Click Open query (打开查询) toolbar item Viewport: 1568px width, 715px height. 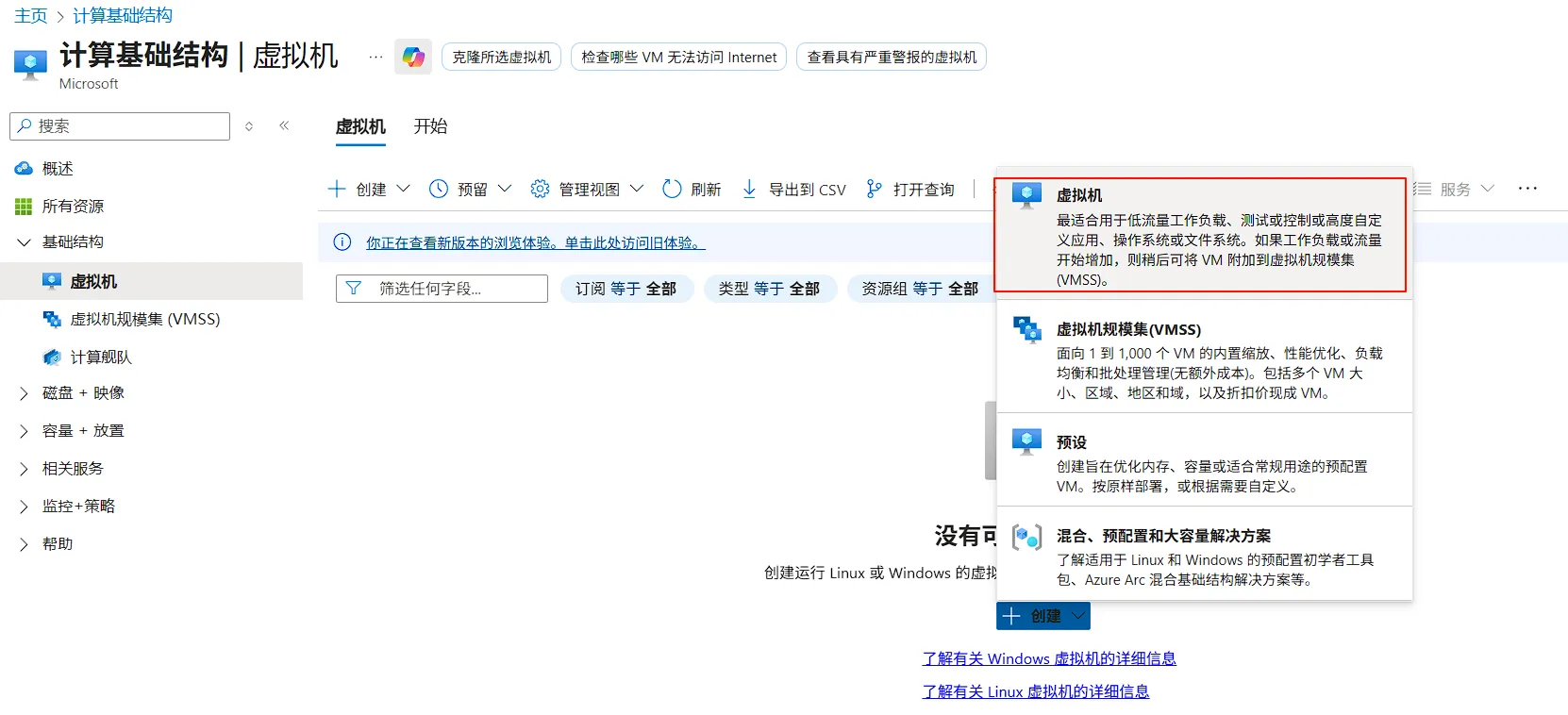[x=910, y=190]
